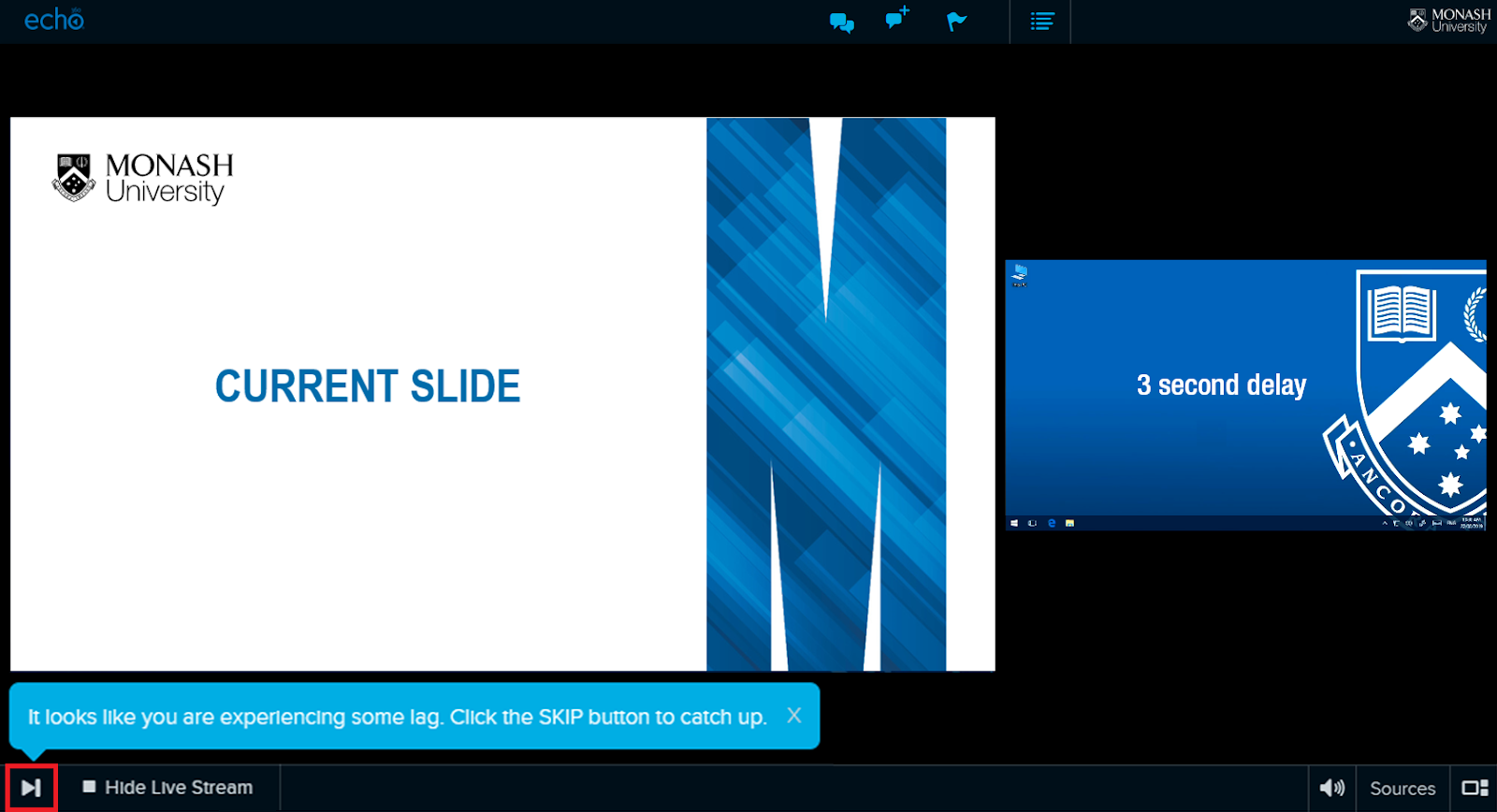Add a new question with the plus bubble icon

click(x=897, y=18)
